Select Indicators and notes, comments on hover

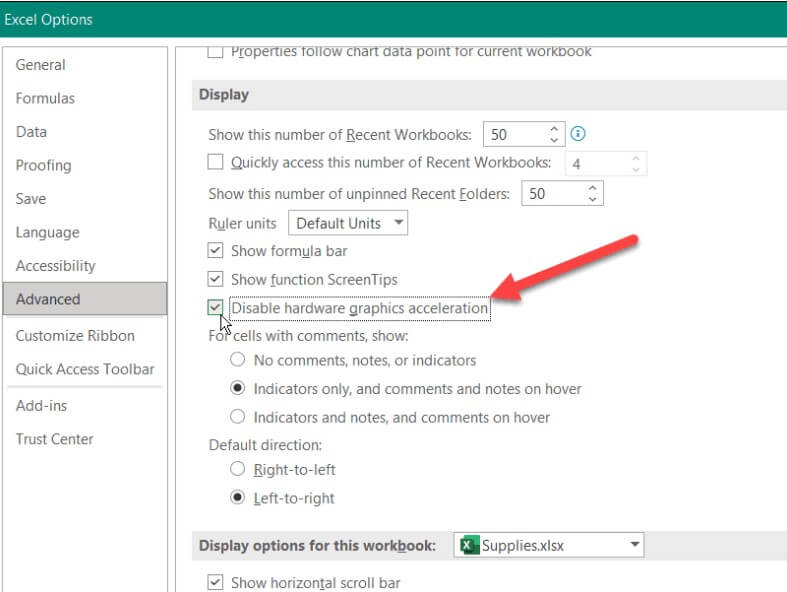point(237,417)
